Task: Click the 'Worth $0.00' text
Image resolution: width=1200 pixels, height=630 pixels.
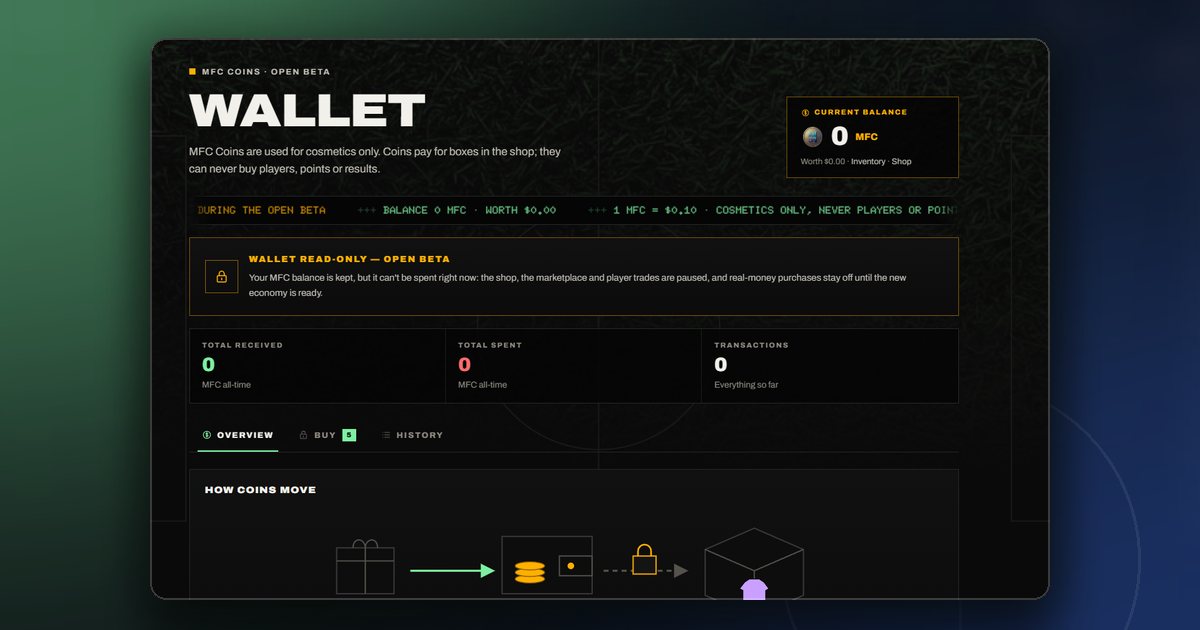Action: pos(823,161)
